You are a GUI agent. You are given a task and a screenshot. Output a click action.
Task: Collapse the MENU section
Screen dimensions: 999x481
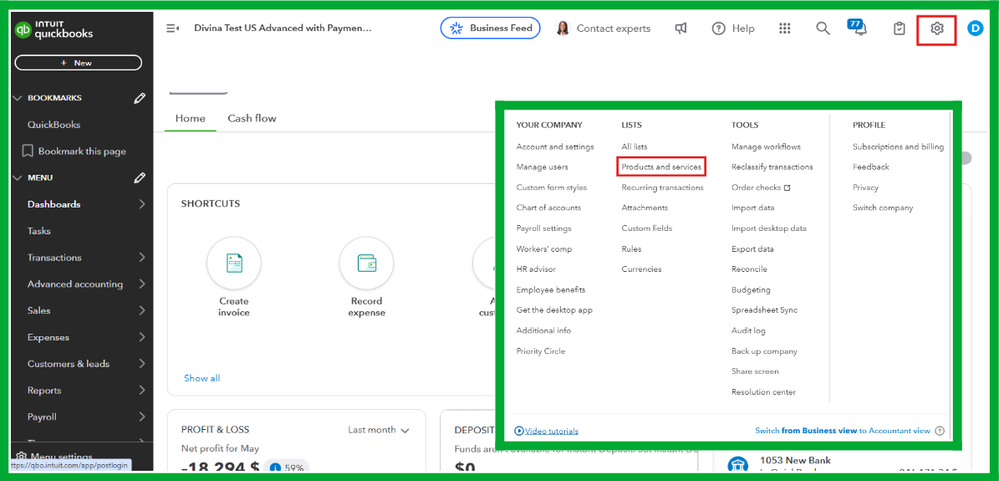pyautogui.click(x=17, y=178)
